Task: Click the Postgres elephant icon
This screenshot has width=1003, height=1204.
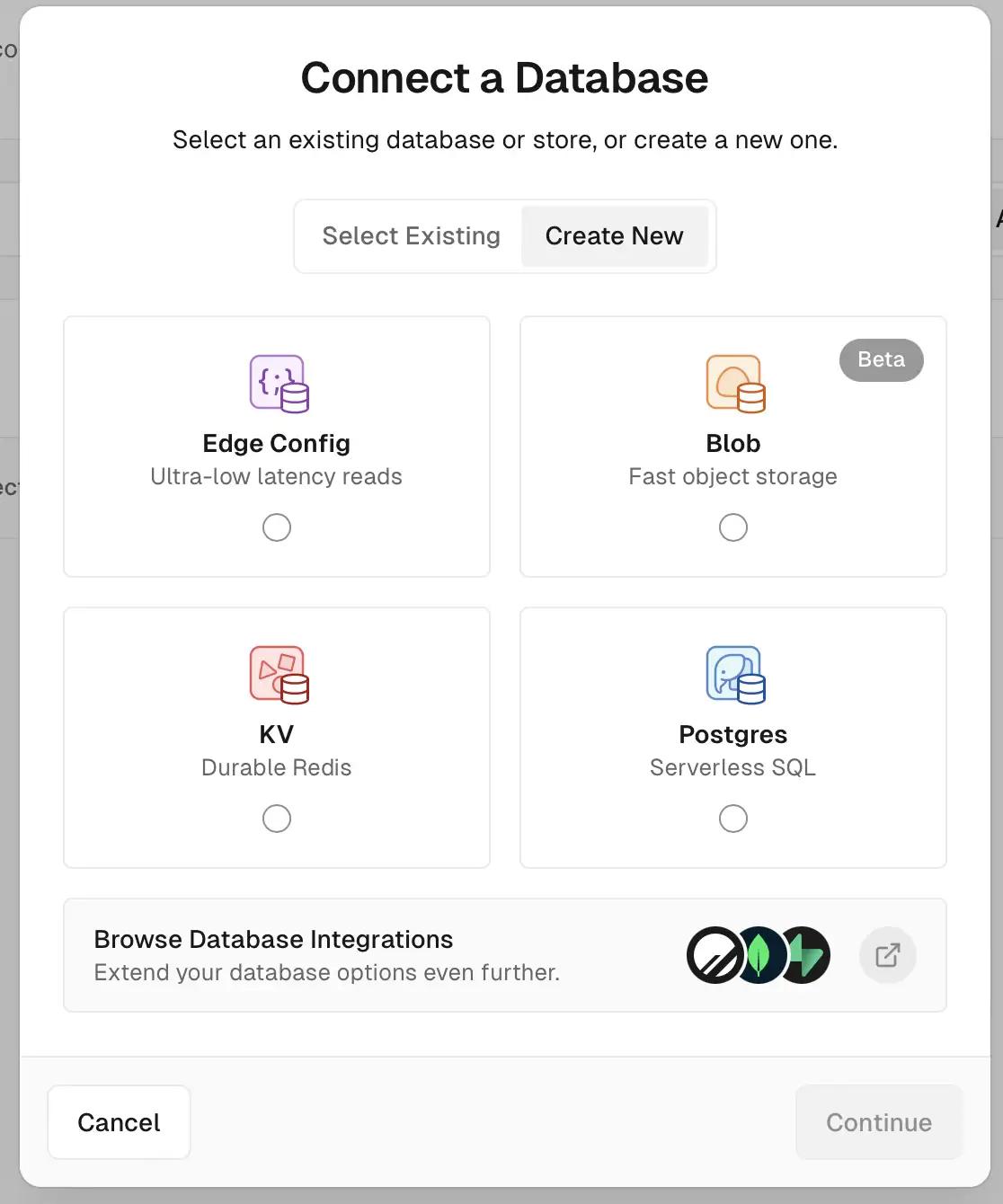Action: click(x=735, y=675)
